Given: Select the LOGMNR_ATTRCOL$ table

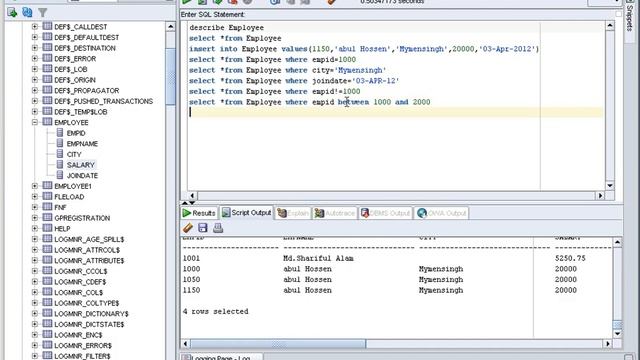Looking at the screenshot, I should (87, 250).
